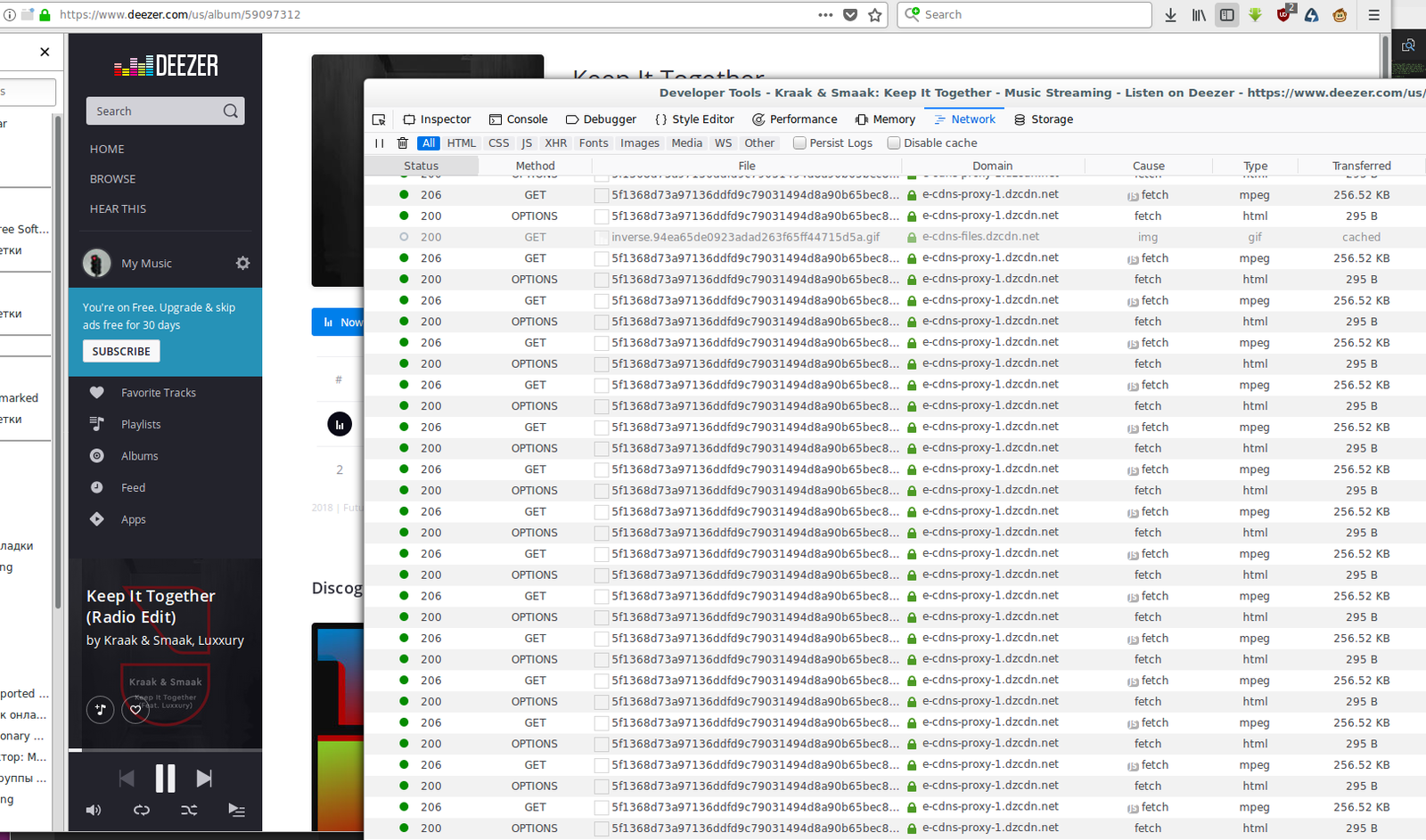This screenshot has width=1426, height=840.
Task: Click the SUBSCRIBE button
Action: coord(121,352)
